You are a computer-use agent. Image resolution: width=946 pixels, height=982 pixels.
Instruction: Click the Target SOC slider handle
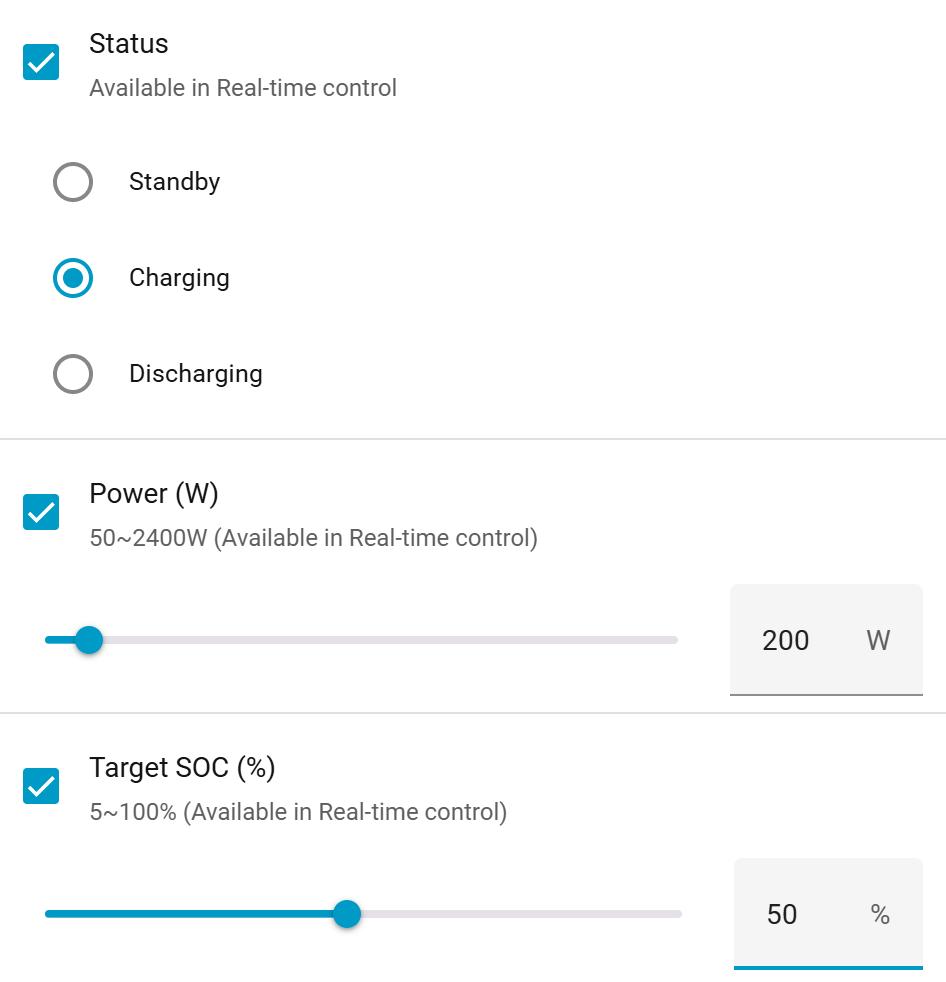(x=347, y=914)
